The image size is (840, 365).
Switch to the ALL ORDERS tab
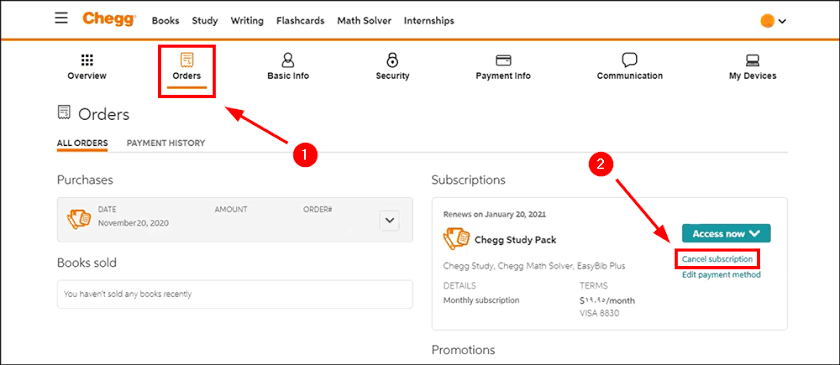click(x=82, y=143)
